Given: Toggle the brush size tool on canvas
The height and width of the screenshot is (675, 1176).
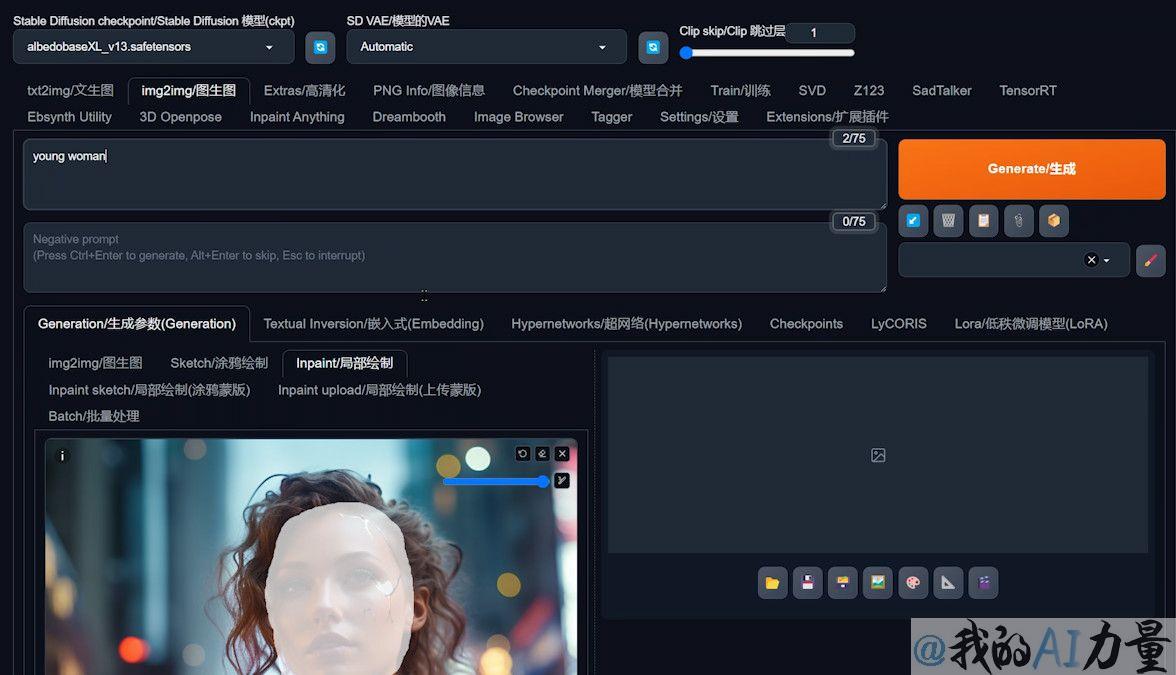Looking at the screenshot, I should click(562, 481).
